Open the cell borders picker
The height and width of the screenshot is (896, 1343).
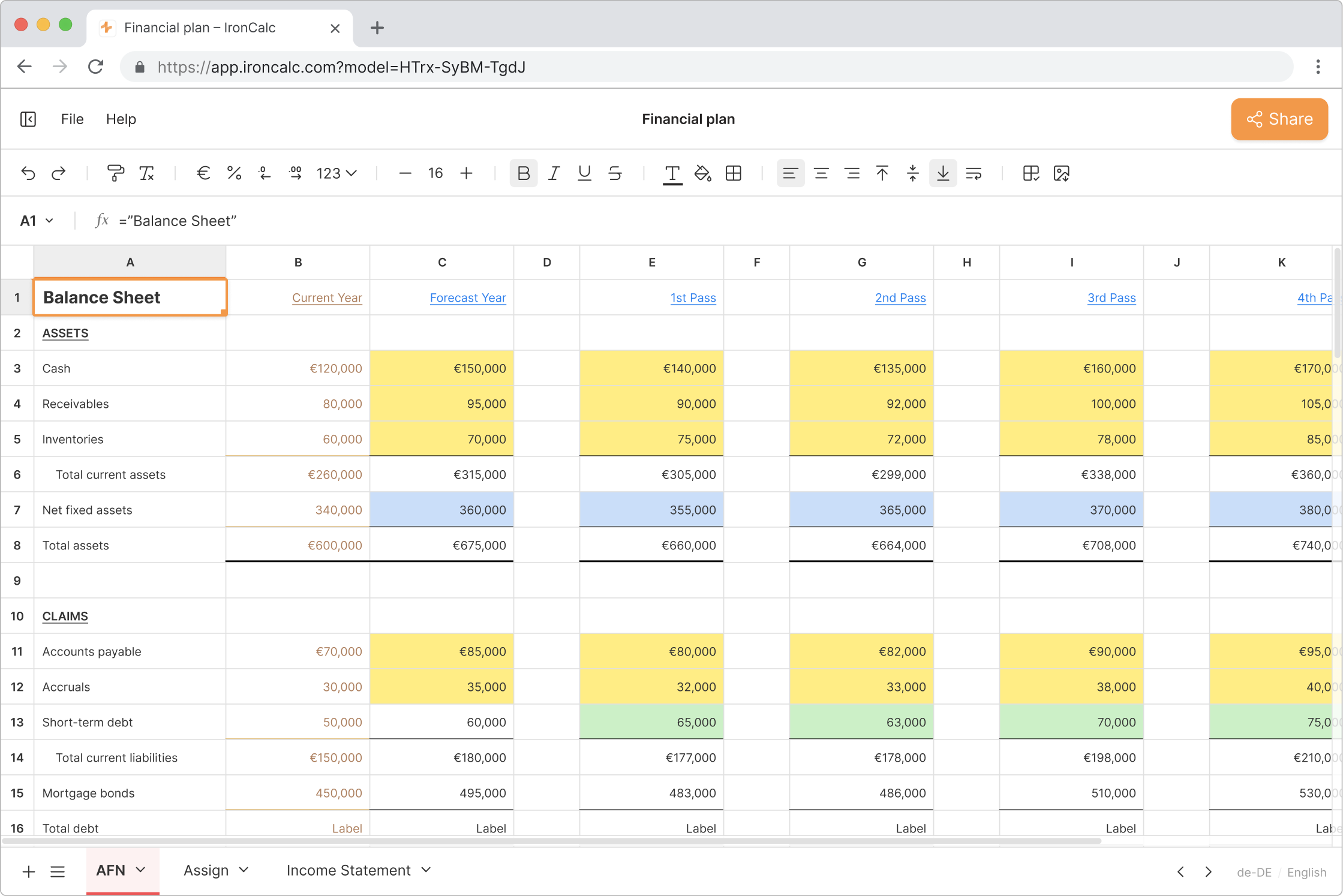(733, 173)
